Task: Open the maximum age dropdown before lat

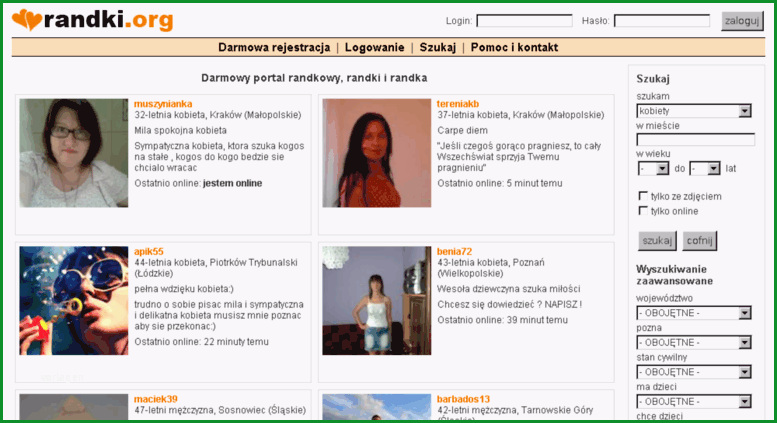Action: pyautogui.click(x=705, y=169)
